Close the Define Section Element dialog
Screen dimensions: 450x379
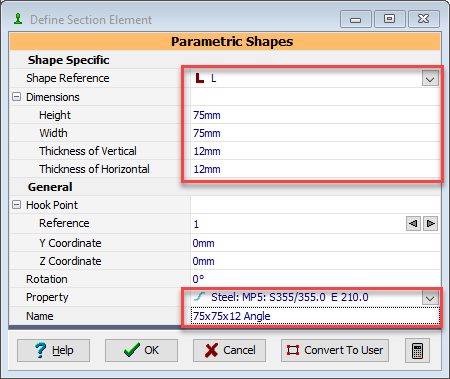pos(424,19)
